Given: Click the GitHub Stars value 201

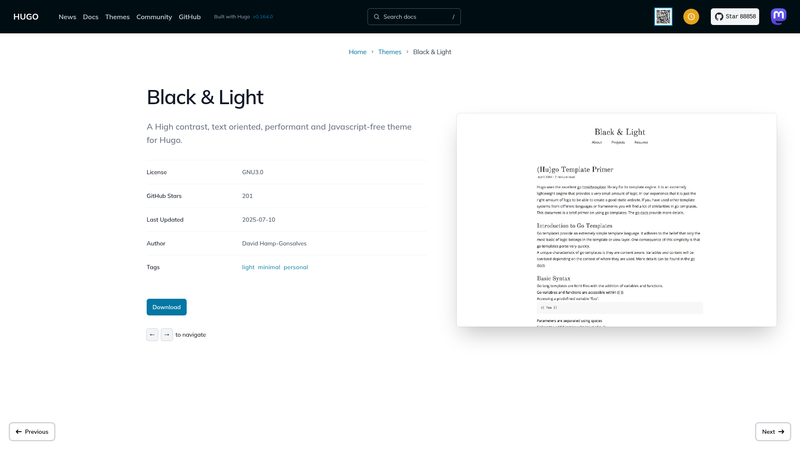Looking at the screenshot, I should pos(247,196).
